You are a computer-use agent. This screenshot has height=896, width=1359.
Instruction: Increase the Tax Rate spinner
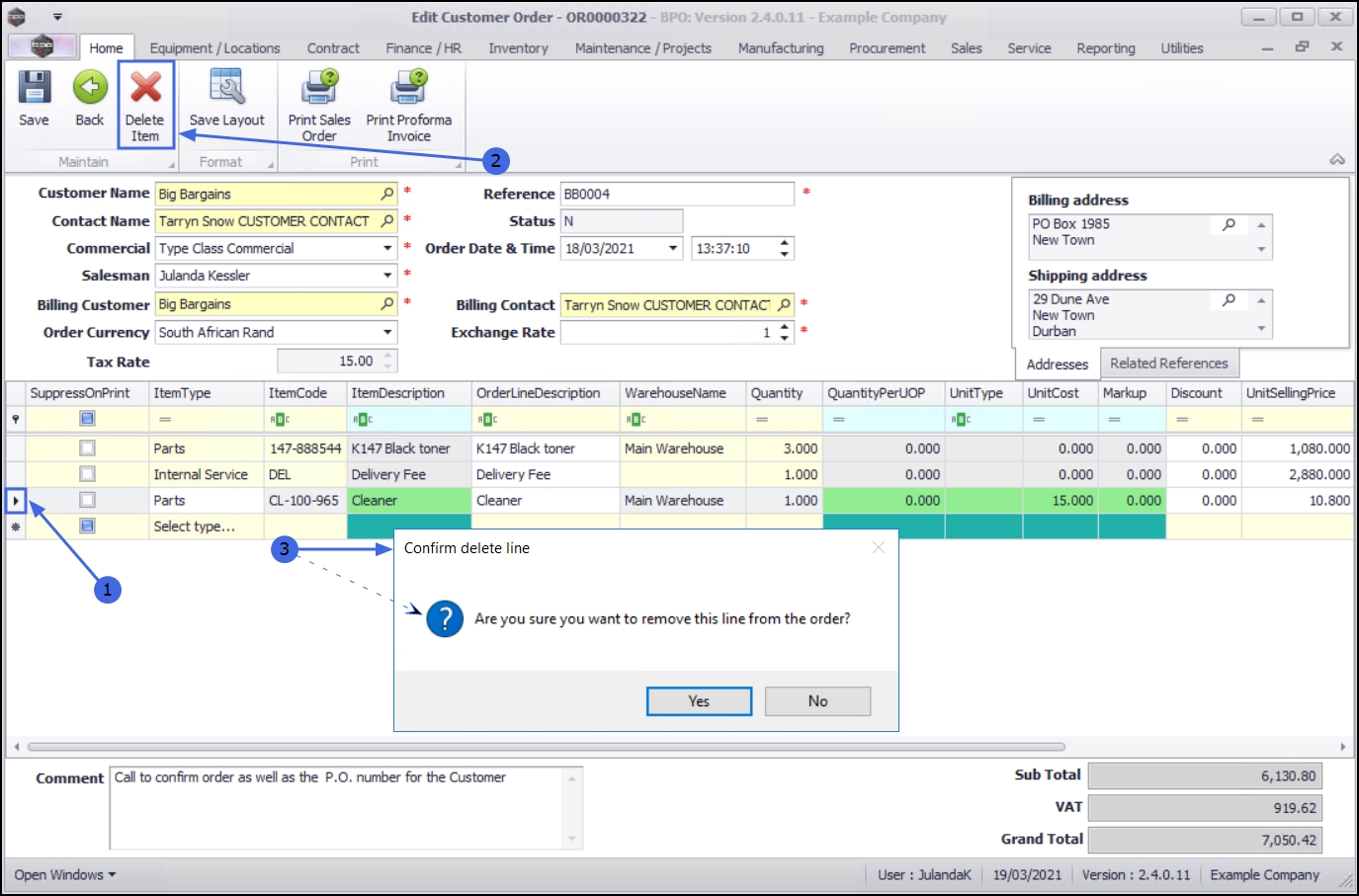click(x=388, y=356)
